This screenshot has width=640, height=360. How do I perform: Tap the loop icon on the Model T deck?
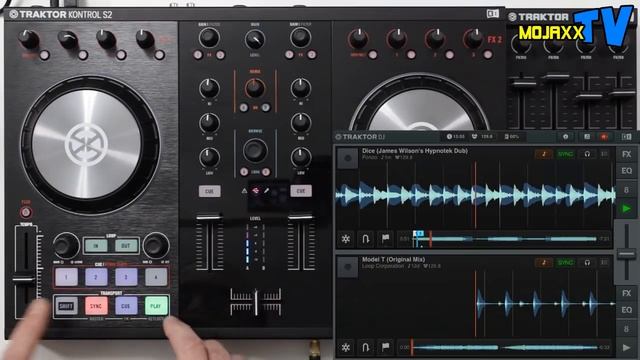[x=366, y=348]
